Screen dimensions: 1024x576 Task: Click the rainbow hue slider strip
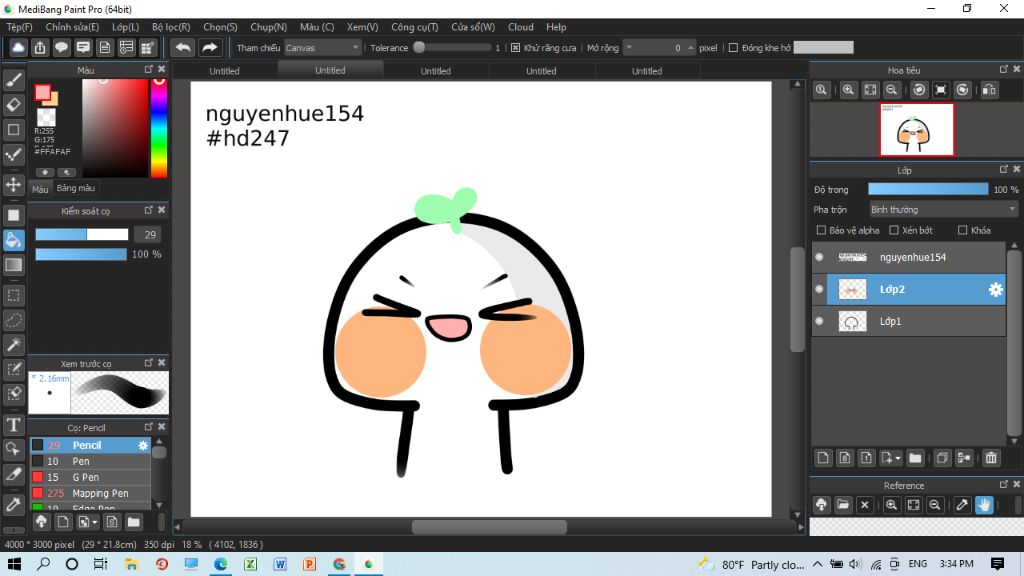click(x=158, y=130)
